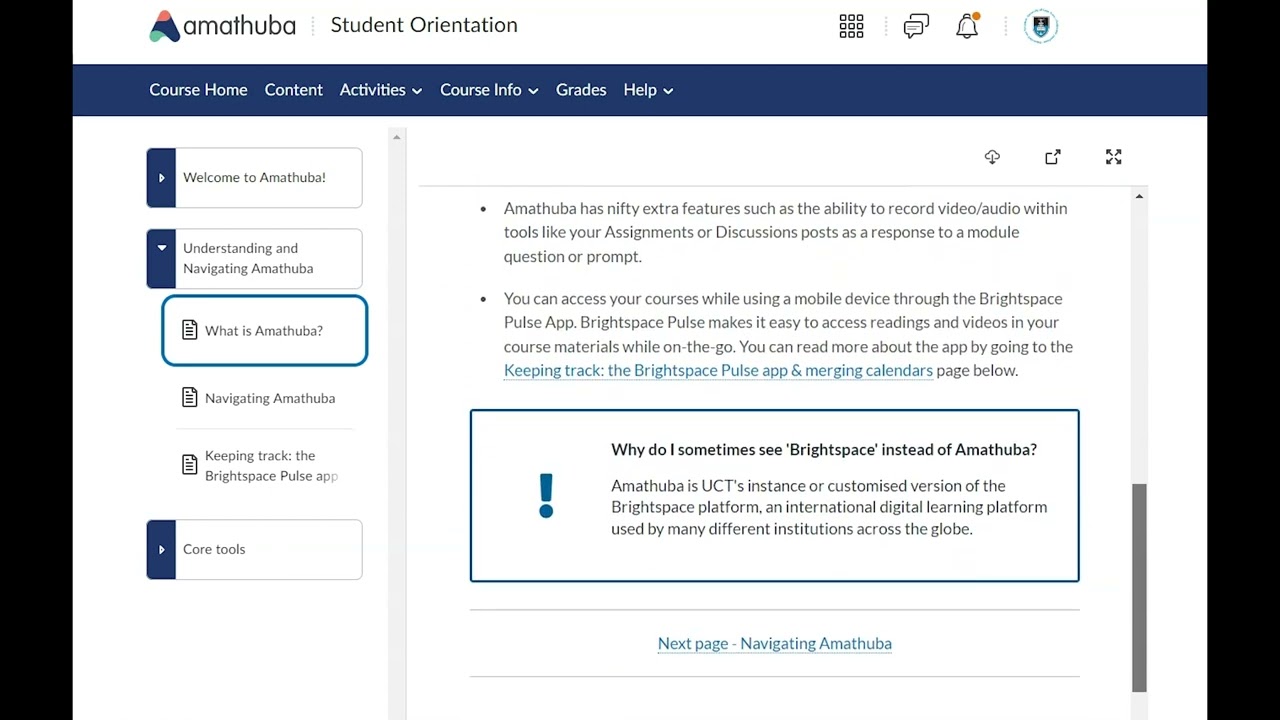Click the Amathuba logo
1280x720 pixels.
tap(222, 26)
